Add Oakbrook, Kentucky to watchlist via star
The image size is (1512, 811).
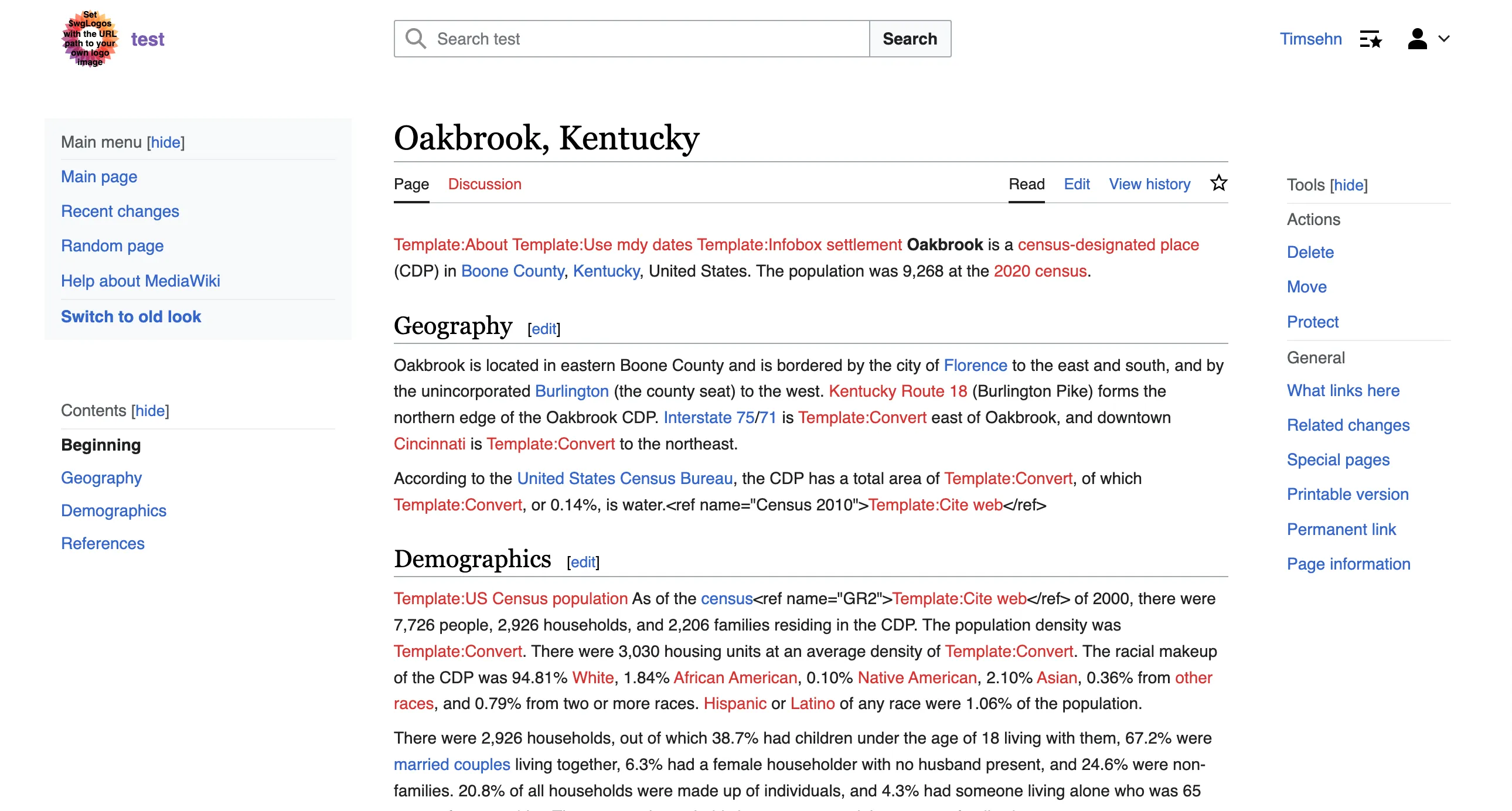point(1219,183)
